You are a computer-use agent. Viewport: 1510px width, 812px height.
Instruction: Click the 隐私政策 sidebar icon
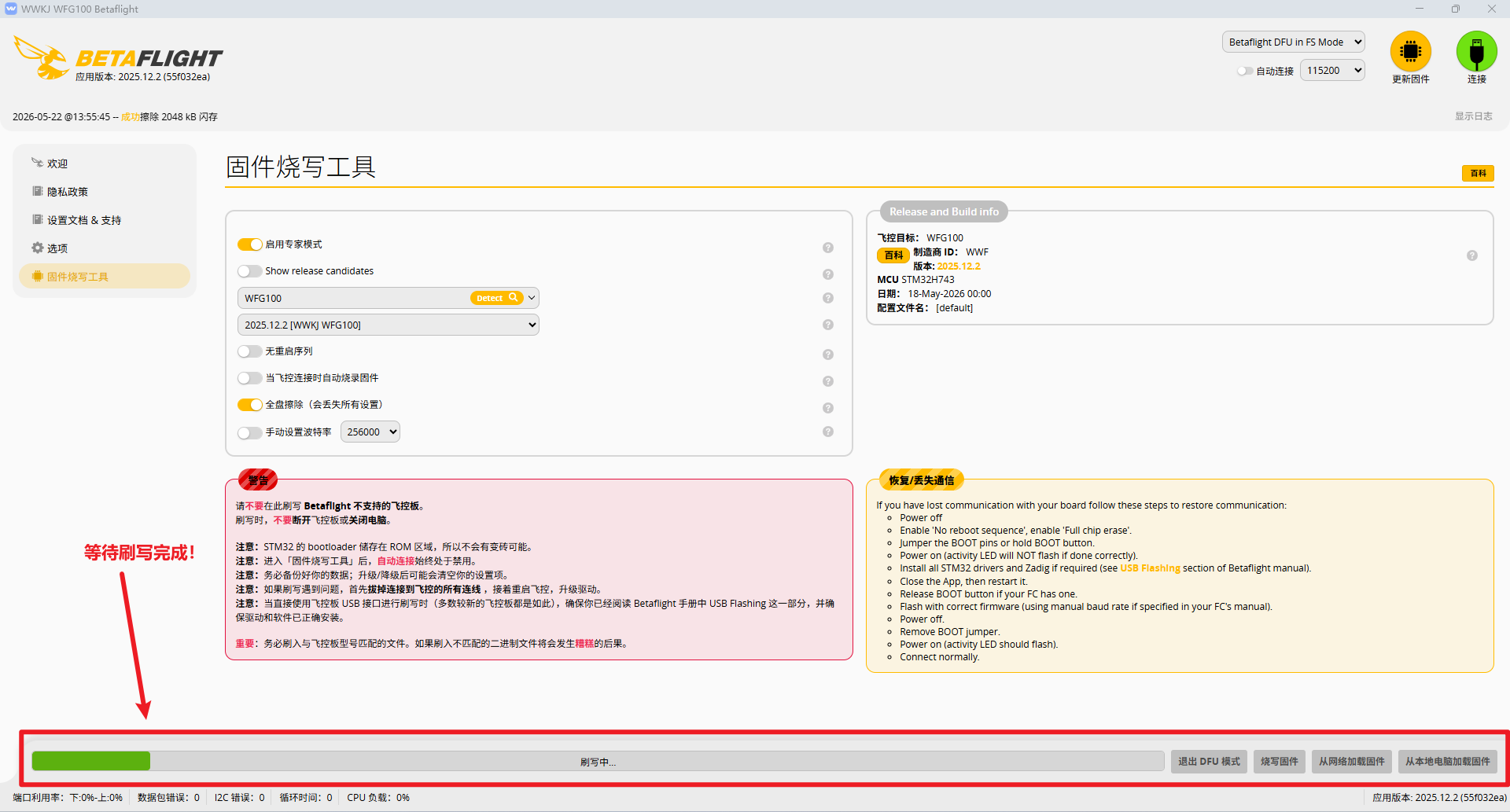pos(37,191)
